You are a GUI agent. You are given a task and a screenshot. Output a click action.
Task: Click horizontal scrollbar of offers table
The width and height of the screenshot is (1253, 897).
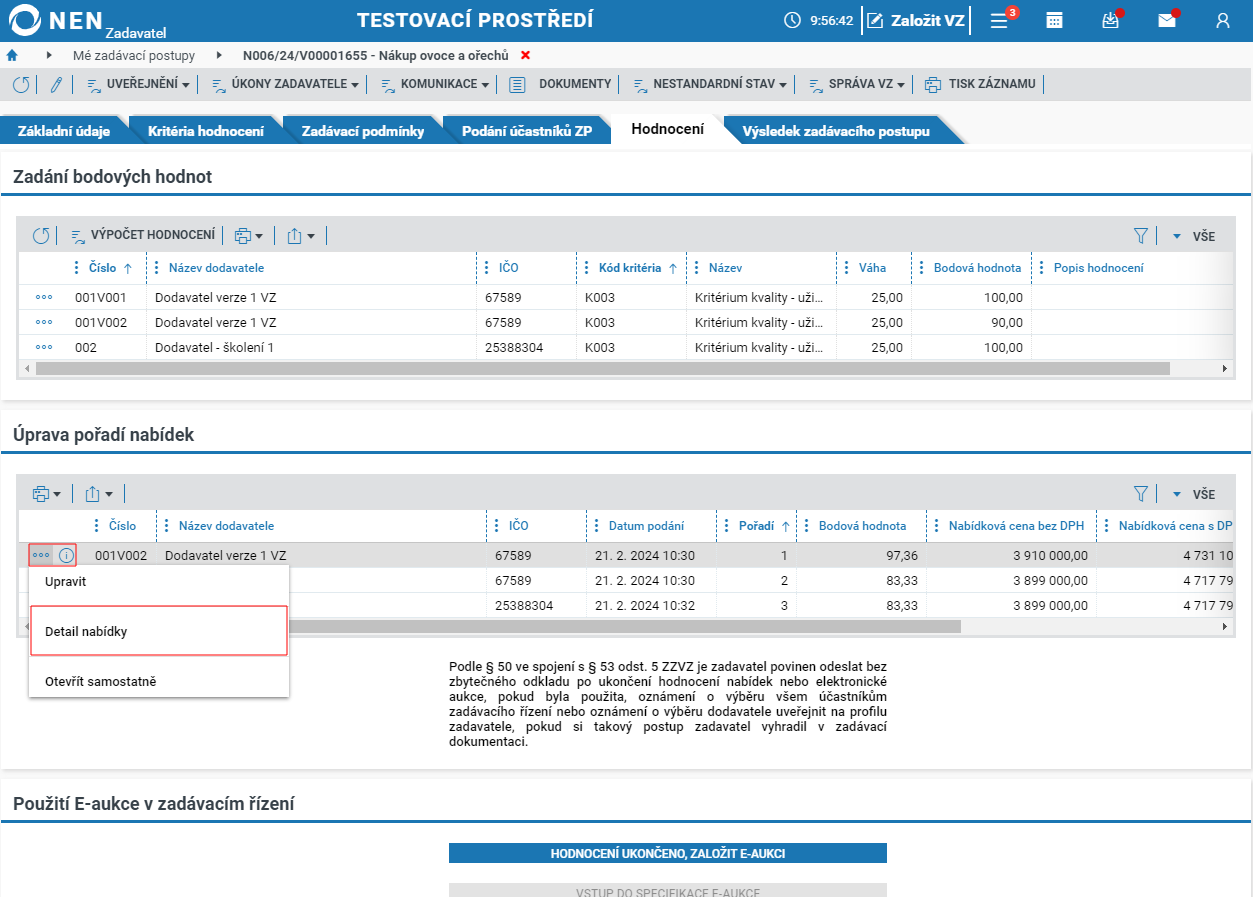coord(497,626)
